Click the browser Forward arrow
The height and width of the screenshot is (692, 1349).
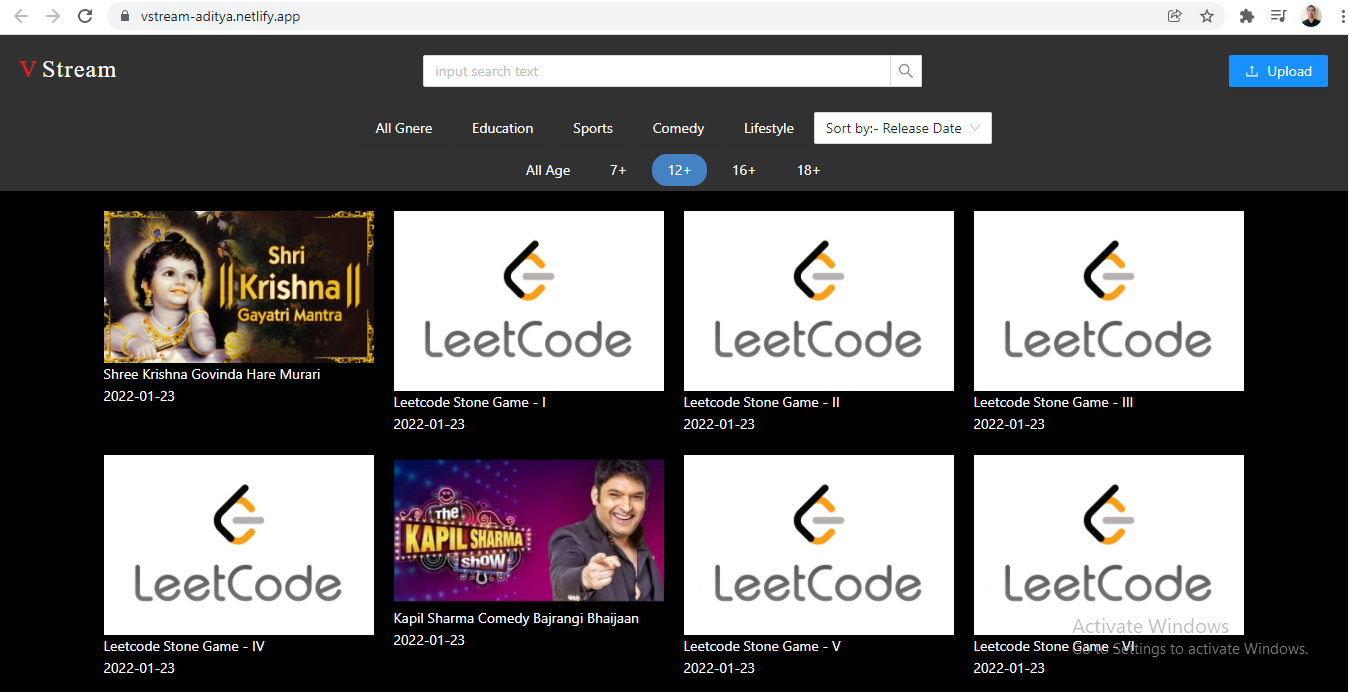click(x=53, y=16)
